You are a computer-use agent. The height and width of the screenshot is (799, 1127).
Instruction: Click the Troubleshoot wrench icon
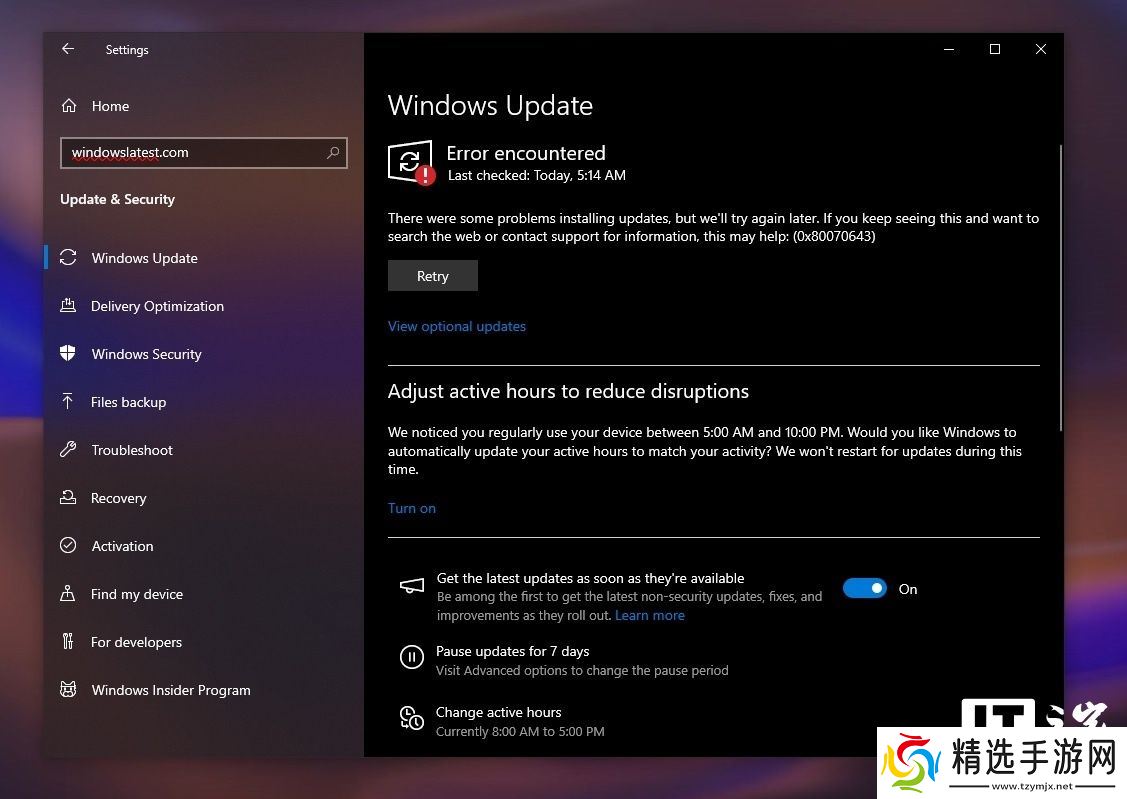[x=68, y=450]
